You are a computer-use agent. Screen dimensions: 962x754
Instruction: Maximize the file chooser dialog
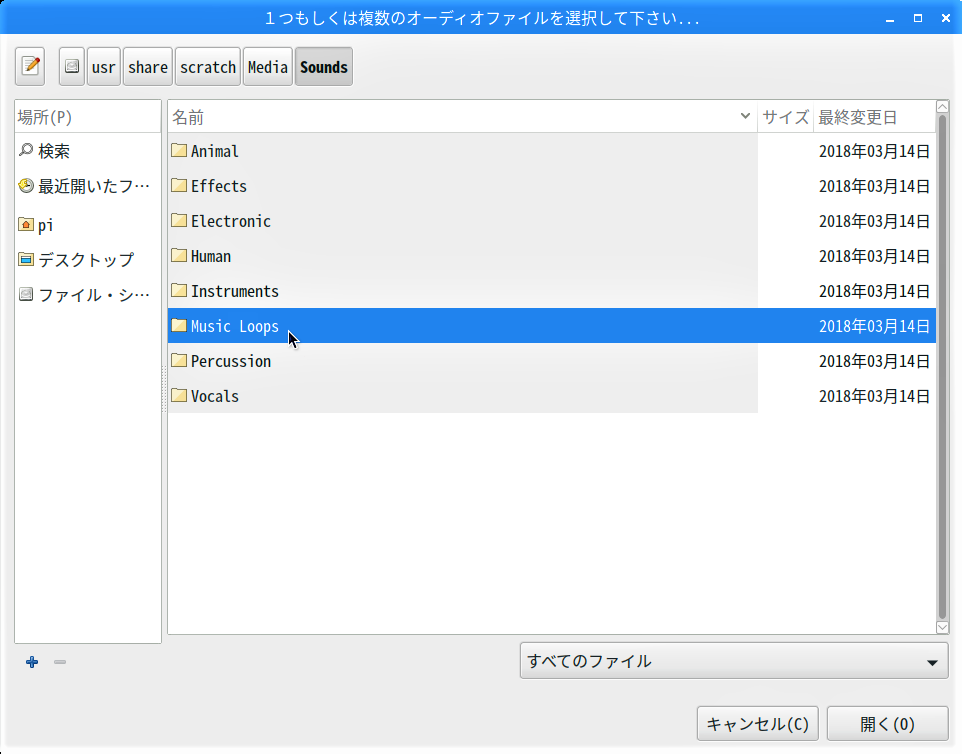coord(918,18)
